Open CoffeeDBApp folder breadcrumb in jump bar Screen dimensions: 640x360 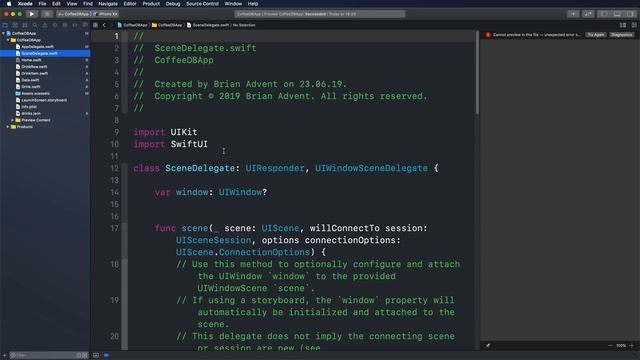click(x=167, y=25)
